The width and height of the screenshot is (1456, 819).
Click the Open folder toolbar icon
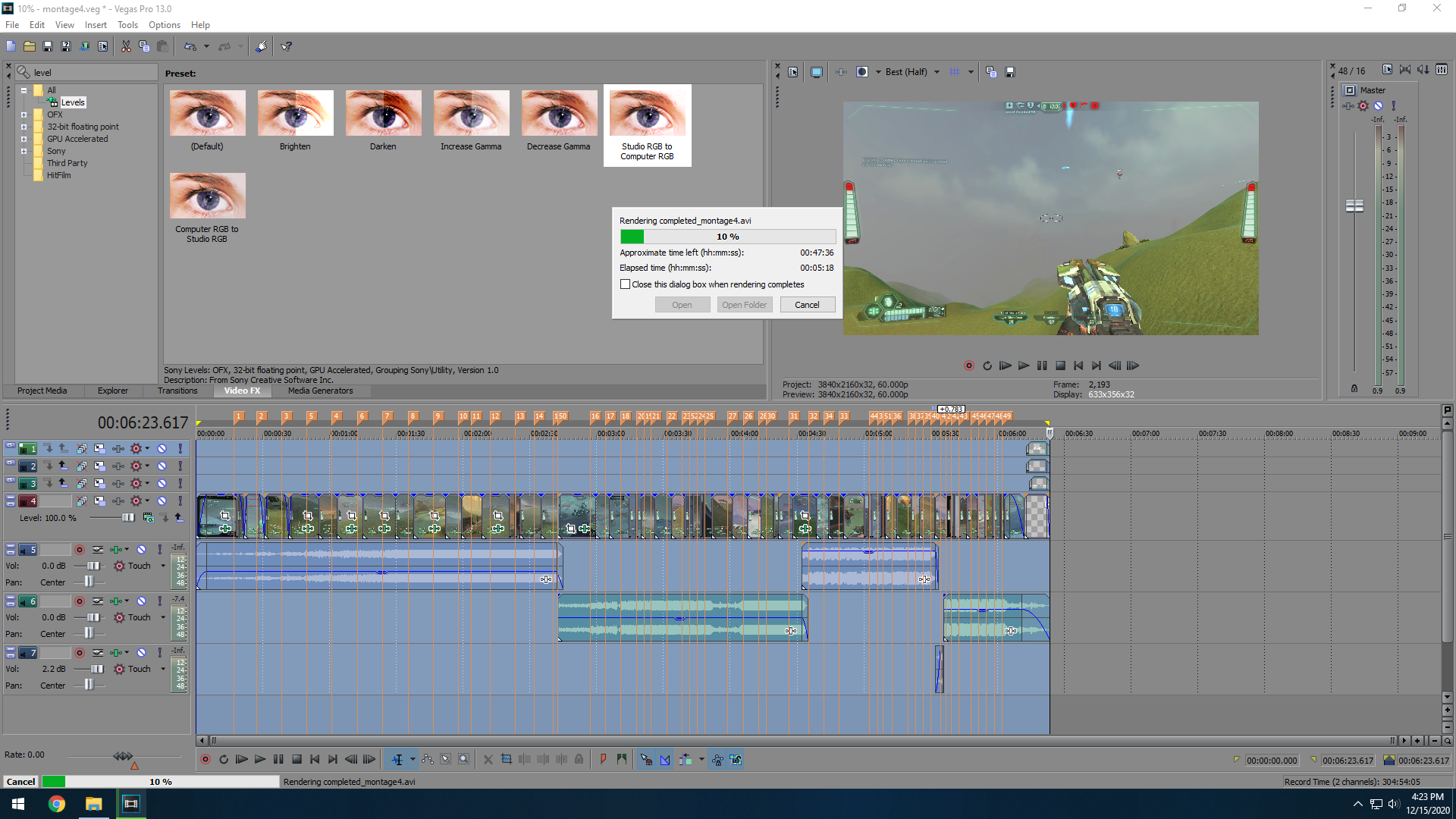click(x=30, y=46)
